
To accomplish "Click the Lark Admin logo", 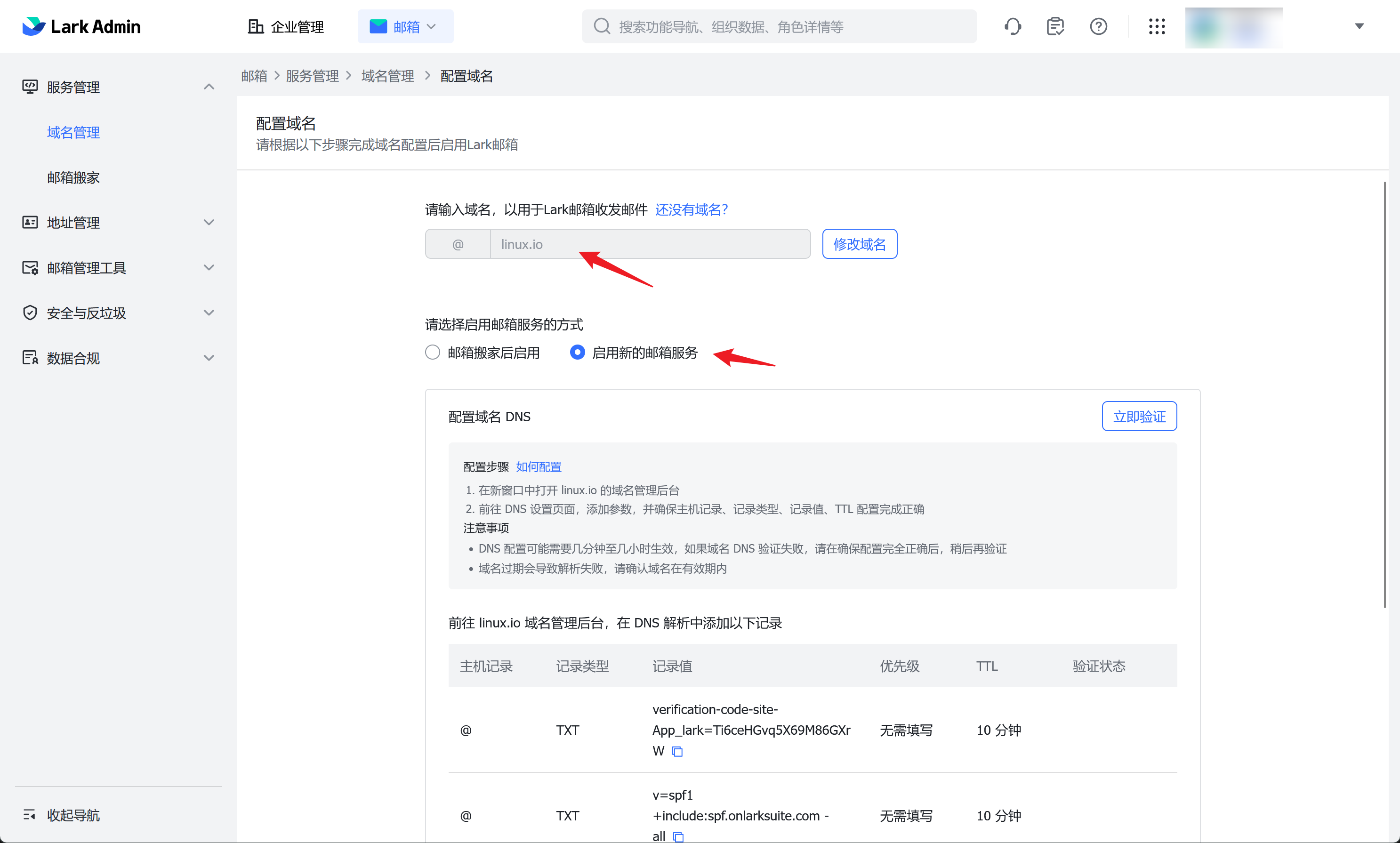I will pos(81,26).
